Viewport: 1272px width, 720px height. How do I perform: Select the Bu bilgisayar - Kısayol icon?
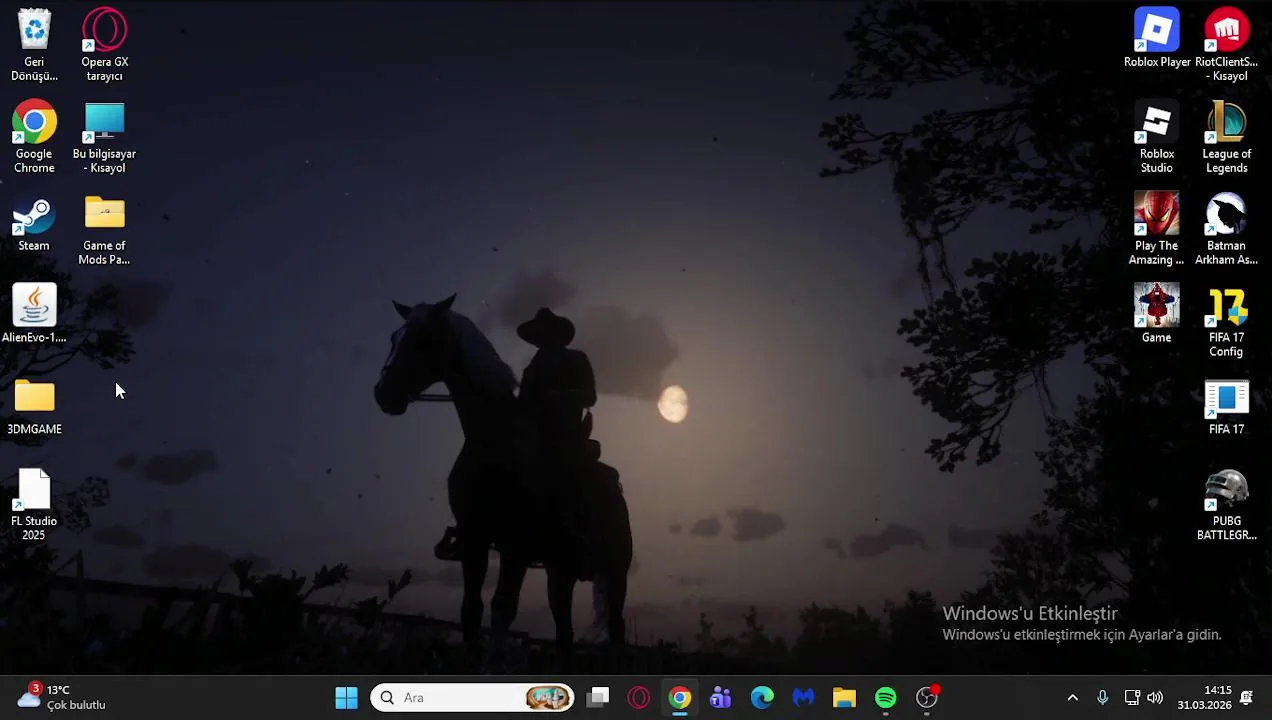pos(104,137)
